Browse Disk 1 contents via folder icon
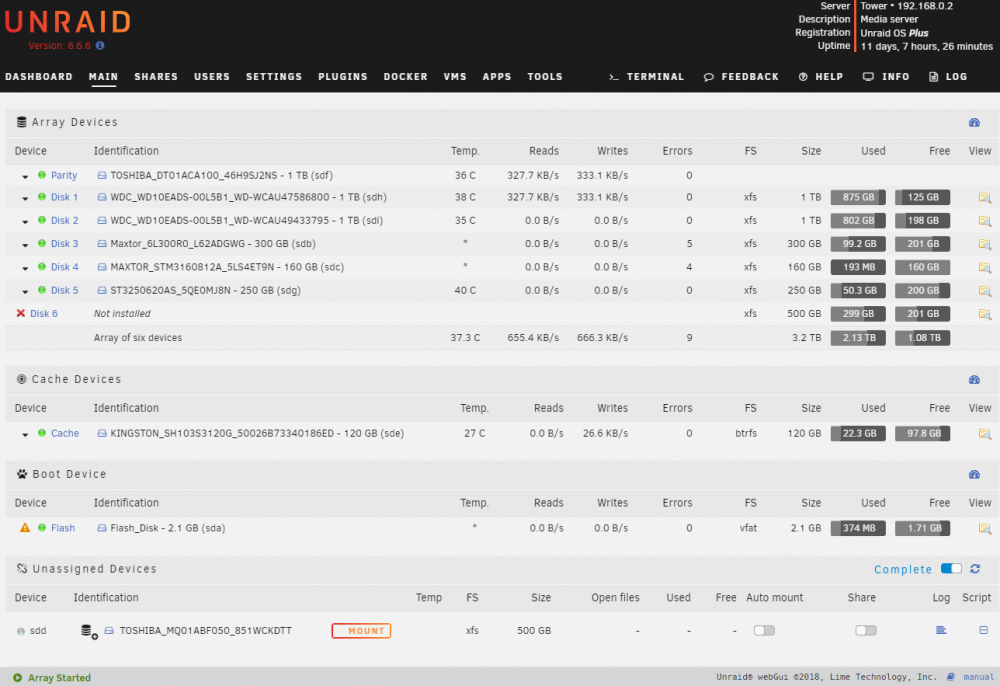 (985, 198)
